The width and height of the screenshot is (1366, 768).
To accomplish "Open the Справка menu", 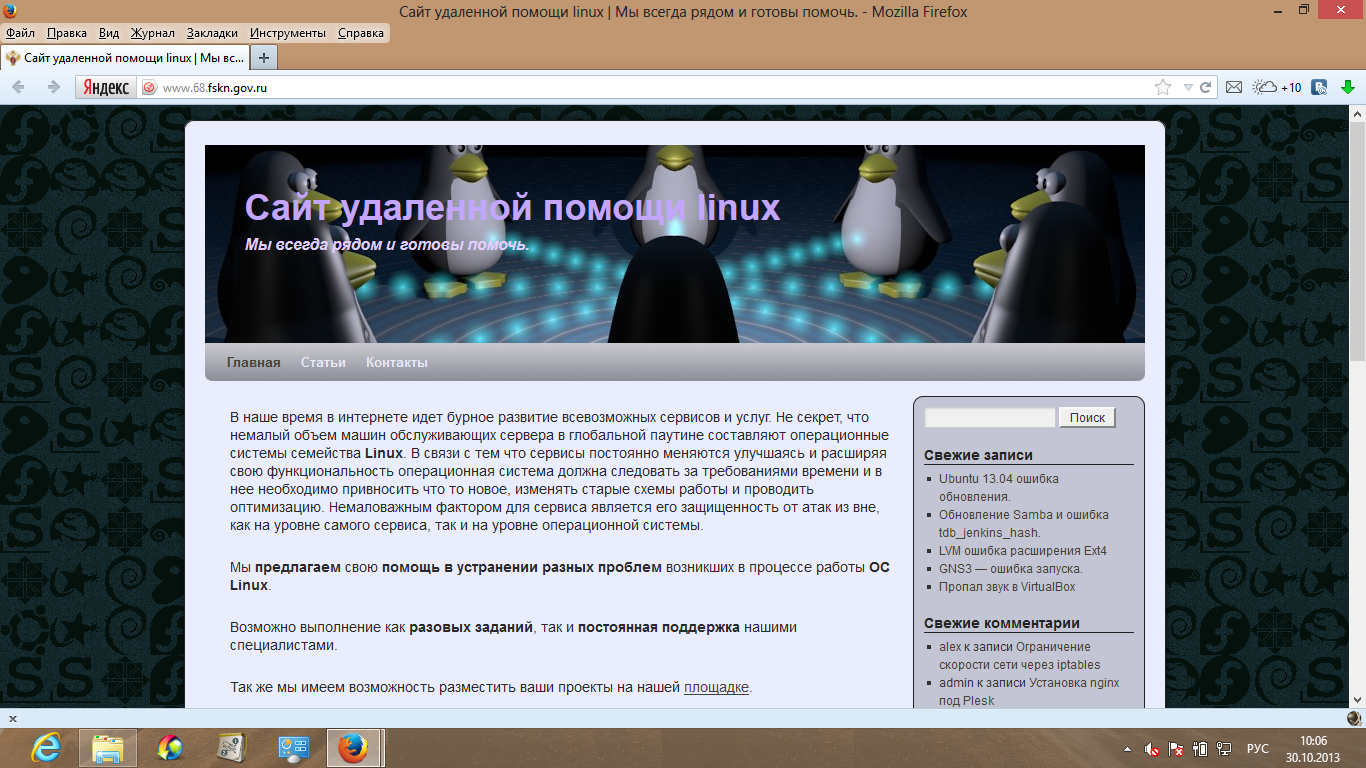I will tap(361, 32).
